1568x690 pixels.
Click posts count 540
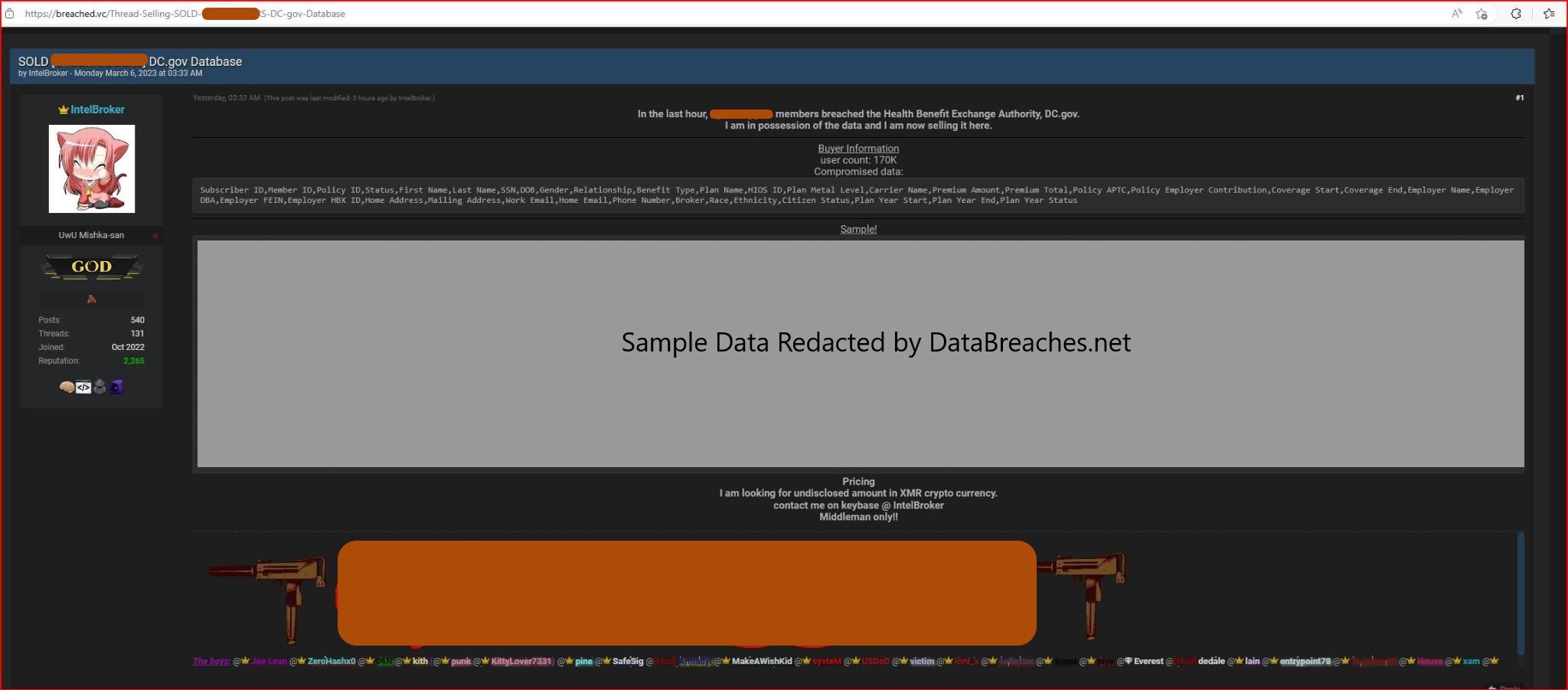point(138,320)
